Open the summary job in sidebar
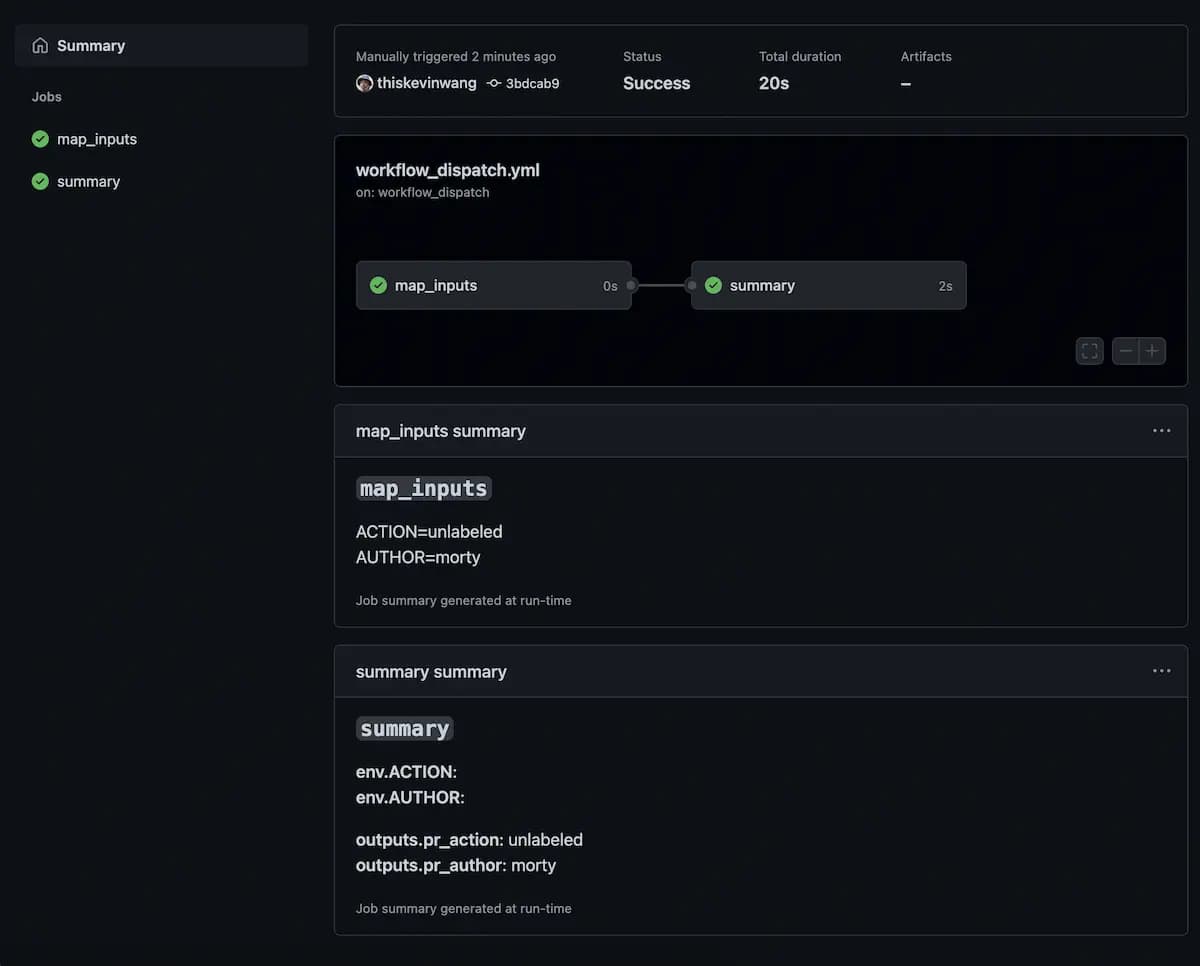This screenshot has width=1200, height=966. (89, 181)
